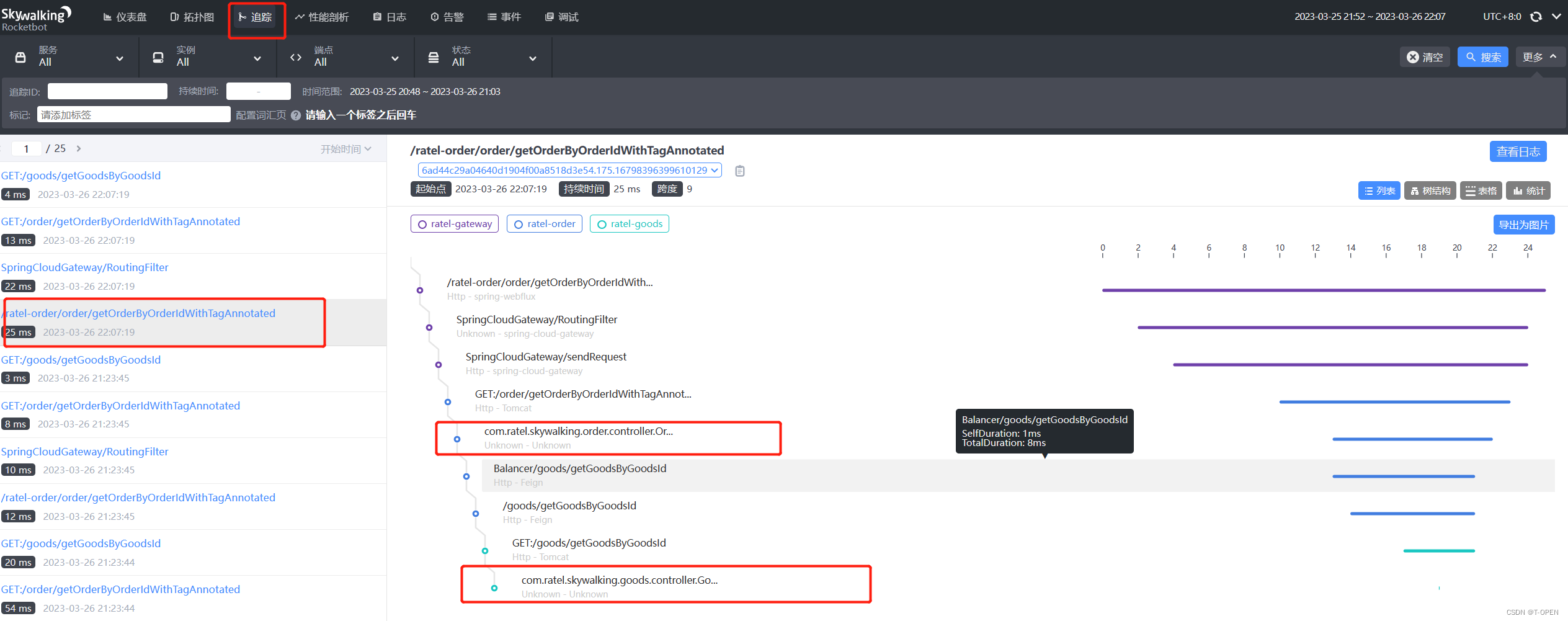
Task: Open the 事件 event menu
Action: pos(504,17)
